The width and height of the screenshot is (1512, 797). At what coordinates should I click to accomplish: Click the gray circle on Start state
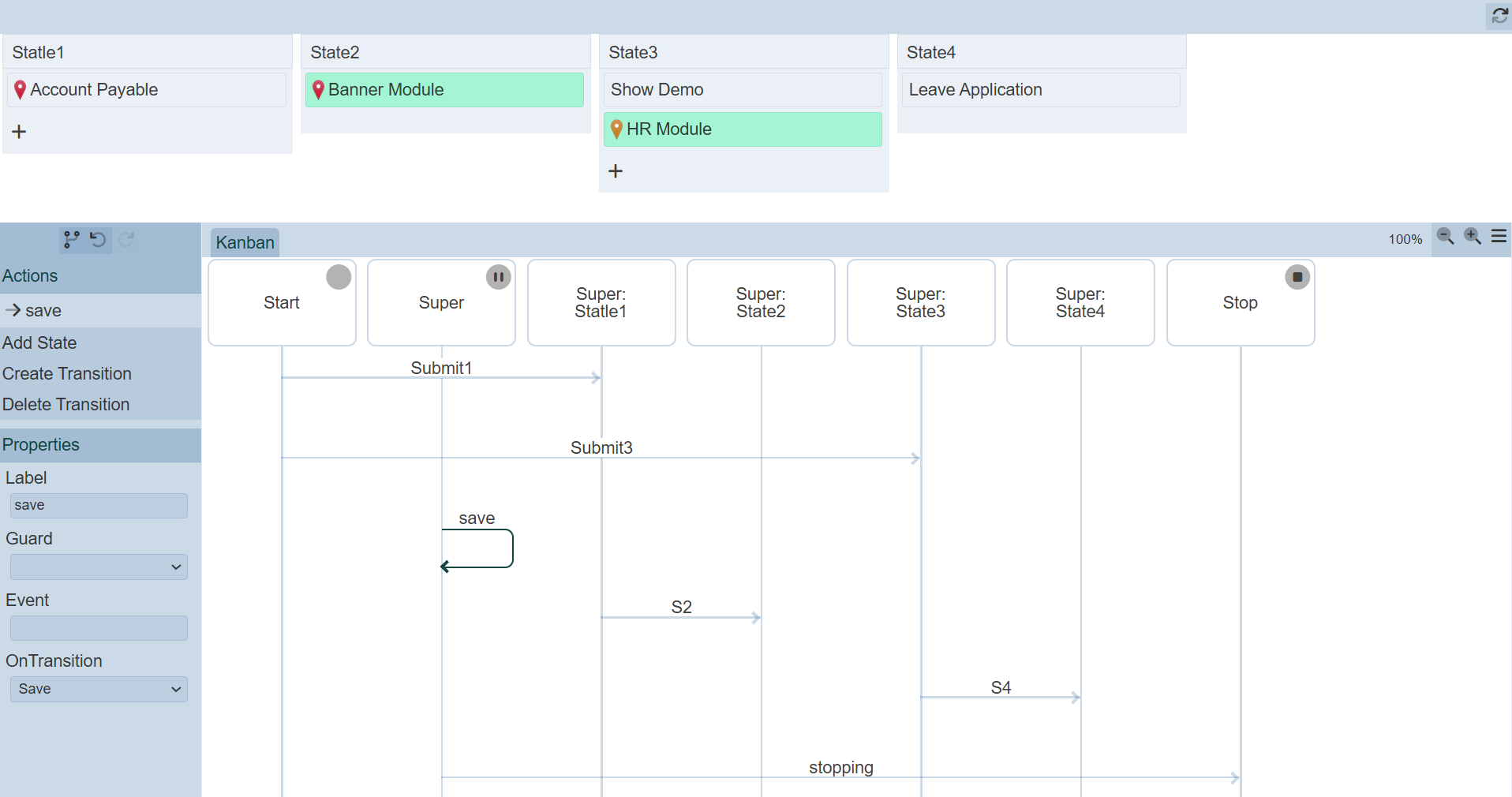pos(339,277)
